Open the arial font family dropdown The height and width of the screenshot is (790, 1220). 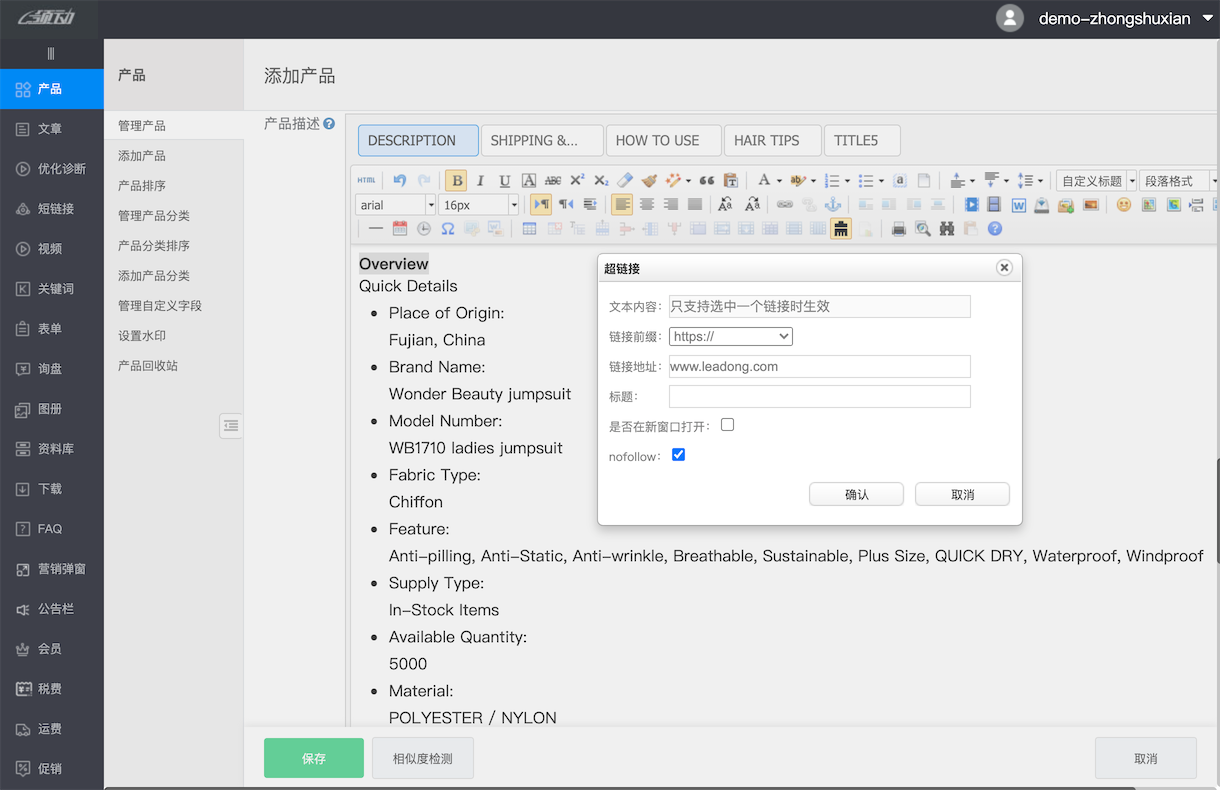pyautogui.click(x=396, y=205)
